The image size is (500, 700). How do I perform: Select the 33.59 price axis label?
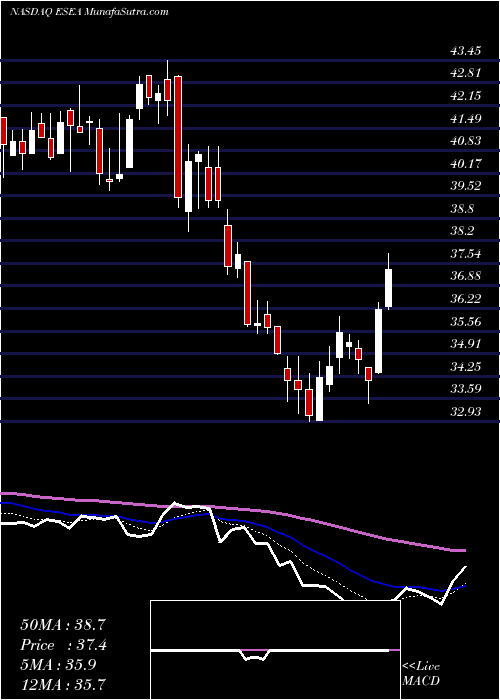466,389
